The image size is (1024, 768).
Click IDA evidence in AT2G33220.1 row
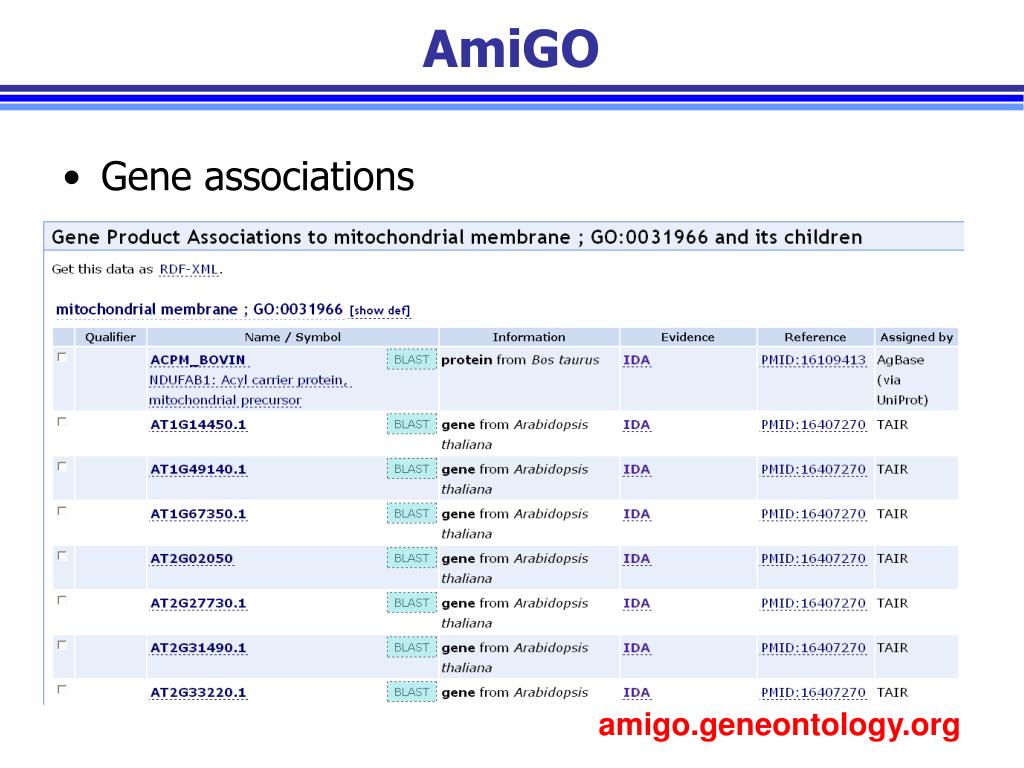637,692
